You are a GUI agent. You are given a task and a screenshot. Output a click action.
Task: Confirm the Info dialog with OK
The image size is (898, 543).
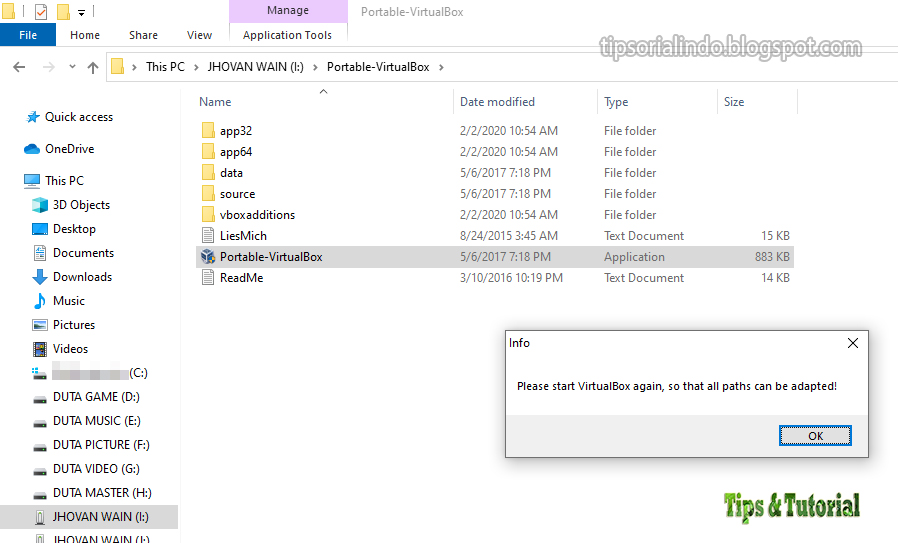tap(815, 436)
